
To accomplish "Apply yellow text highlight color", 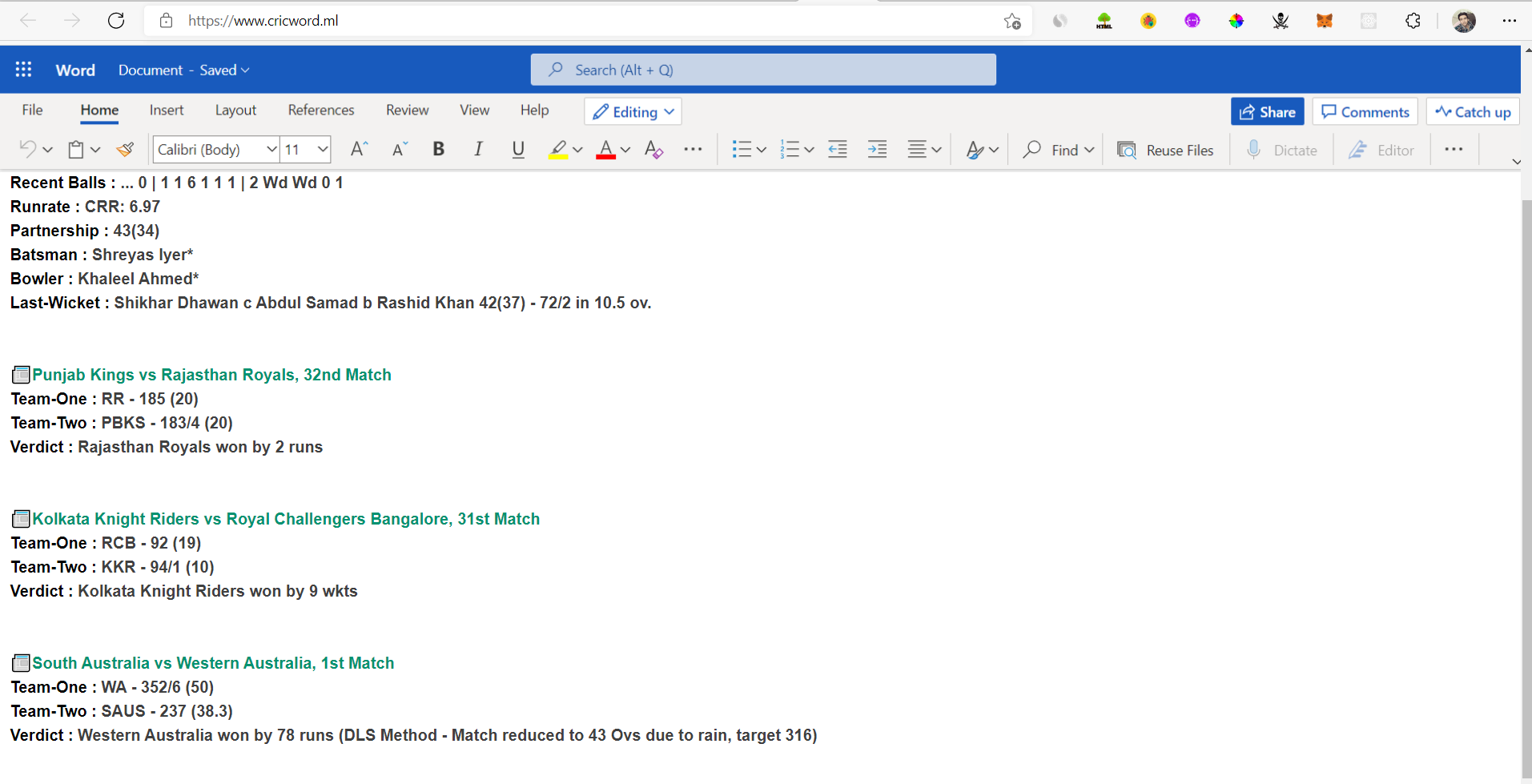I will click(x=558, y=150).
